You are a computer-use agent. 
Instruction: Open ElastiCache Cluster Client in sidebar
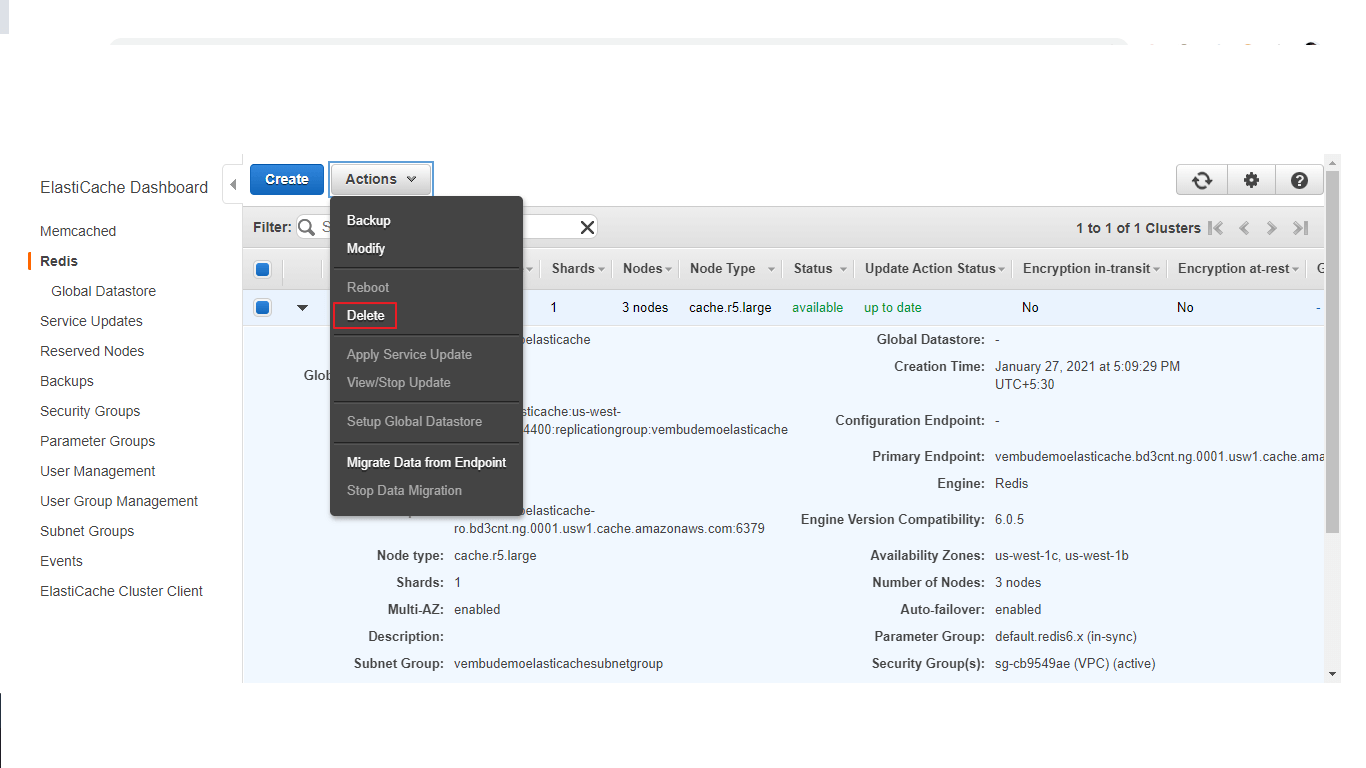coord(121,591)
